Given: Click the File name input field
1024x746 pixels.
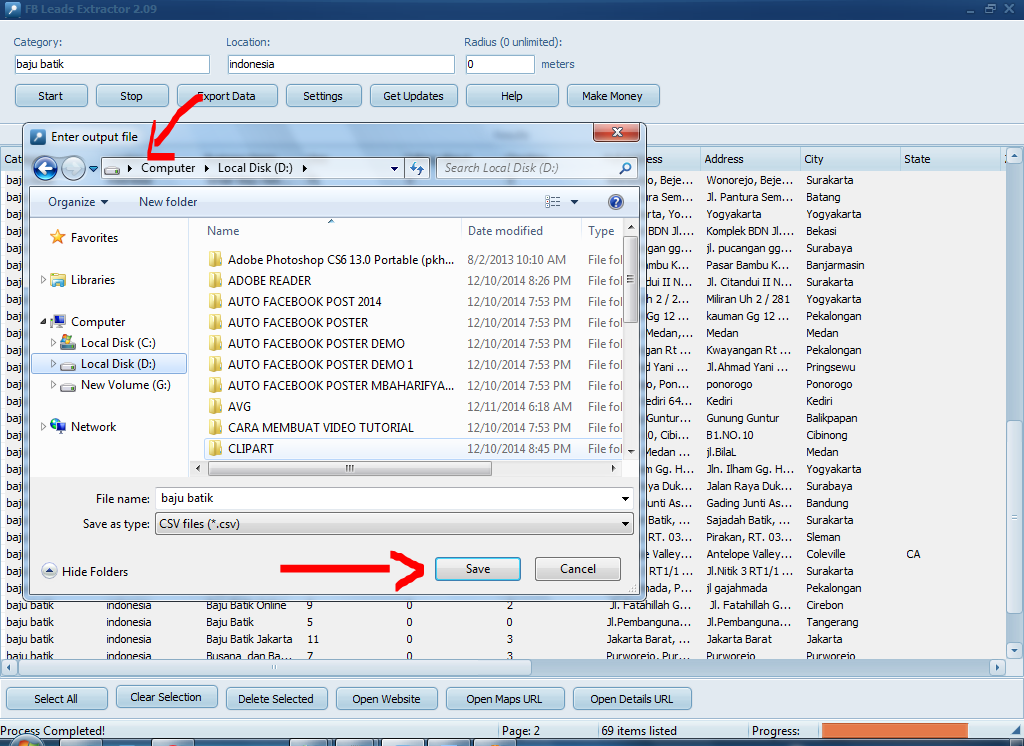Looking at the screenshot, I should pos(388,498).
